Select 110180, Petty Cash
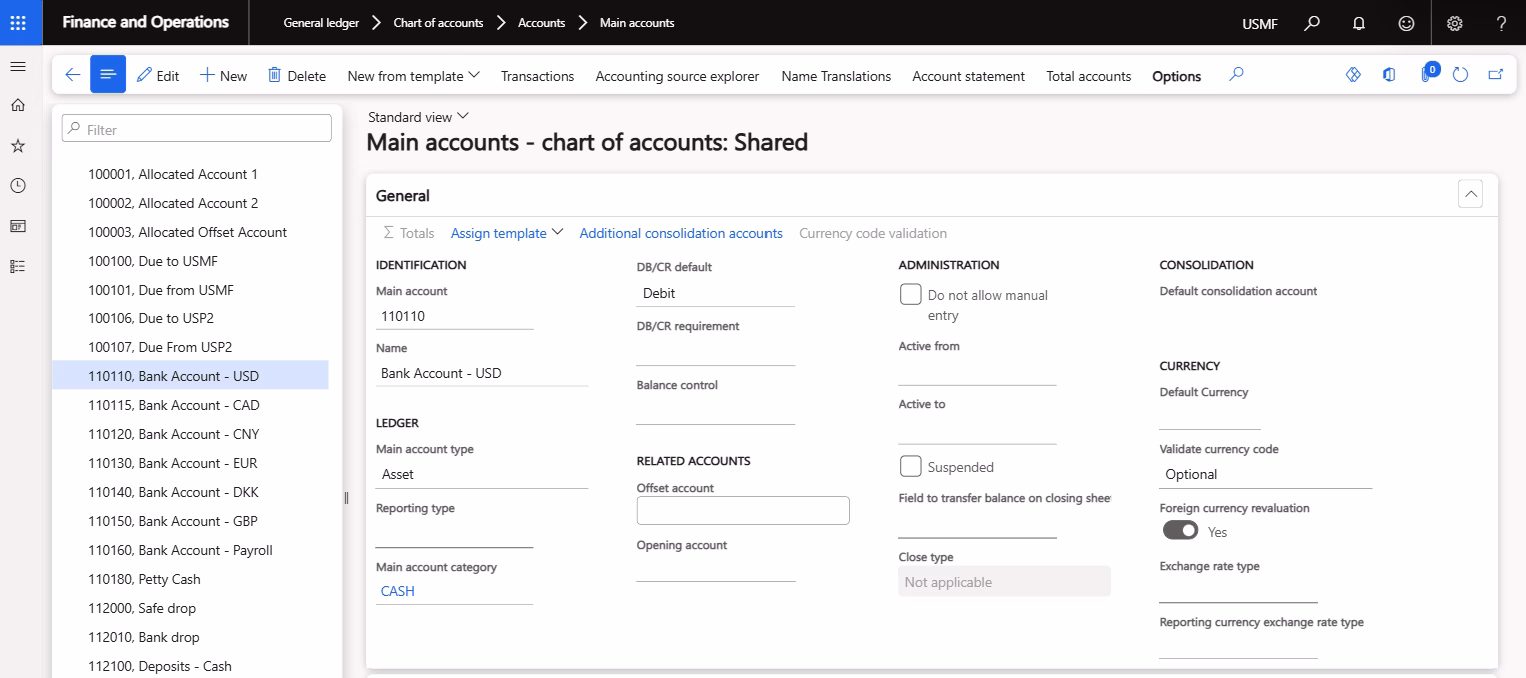This screenshot has height=678, width=1526. (190, 579)
